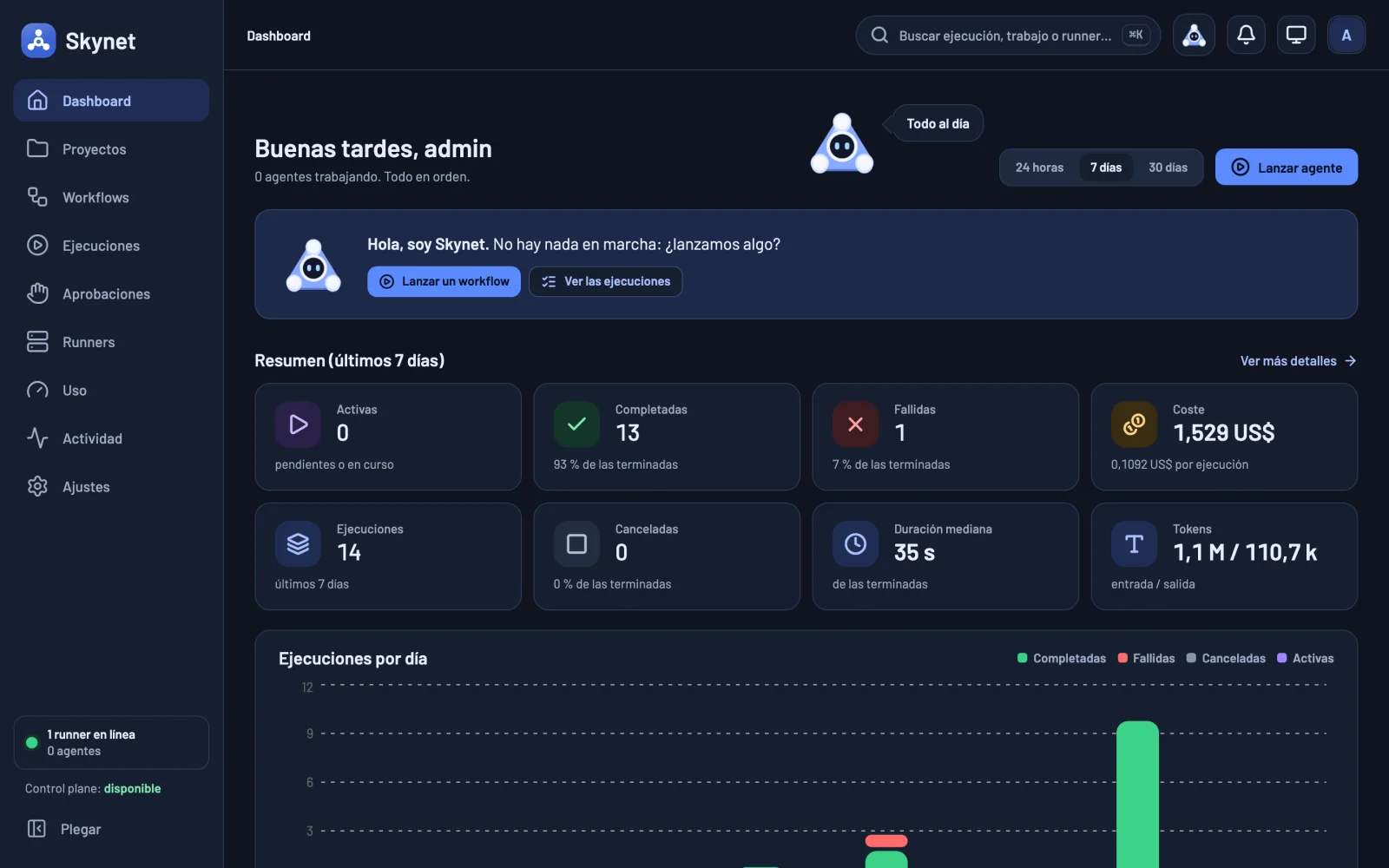Open Proyectos in the sidebar
The image size is (1389, 868).
point(111,149)
